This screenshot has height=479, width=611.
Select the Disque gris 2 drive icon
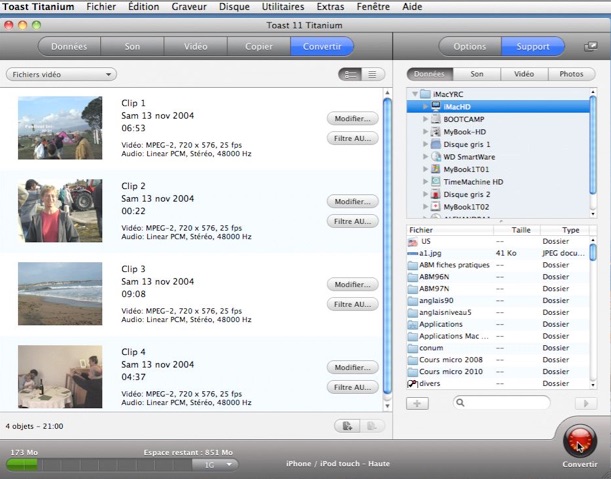tap(436, 194)
